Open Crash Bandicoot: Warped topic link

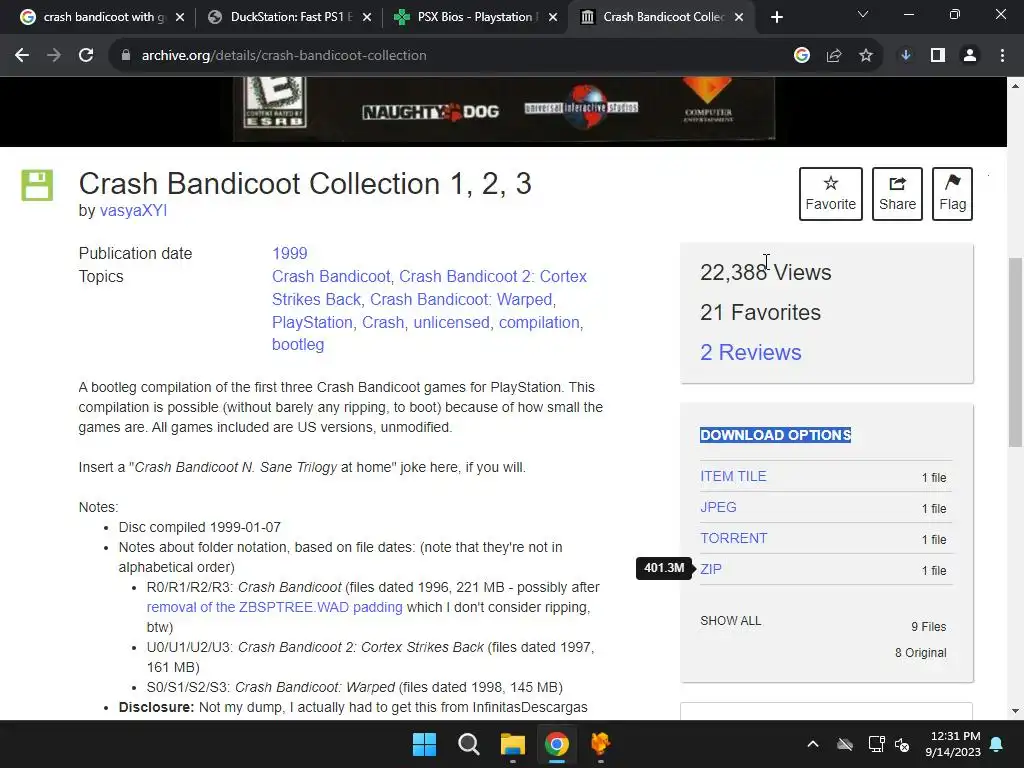(461, 299)
